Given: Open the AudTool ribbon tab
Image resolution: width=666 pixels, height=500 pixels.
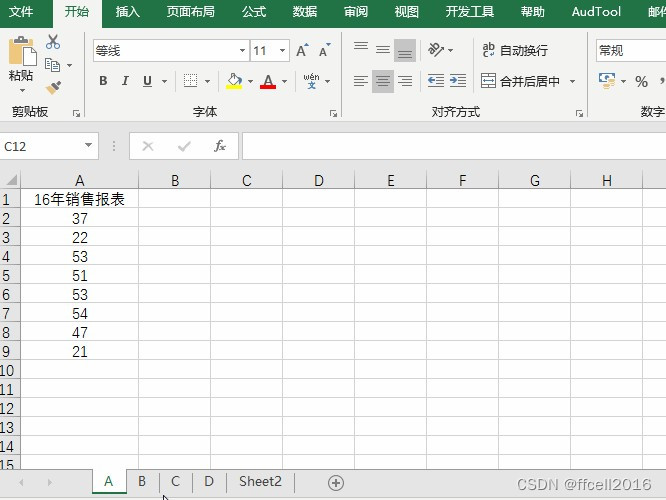Looking at the screenshot, I should click(x=596, y=12).
